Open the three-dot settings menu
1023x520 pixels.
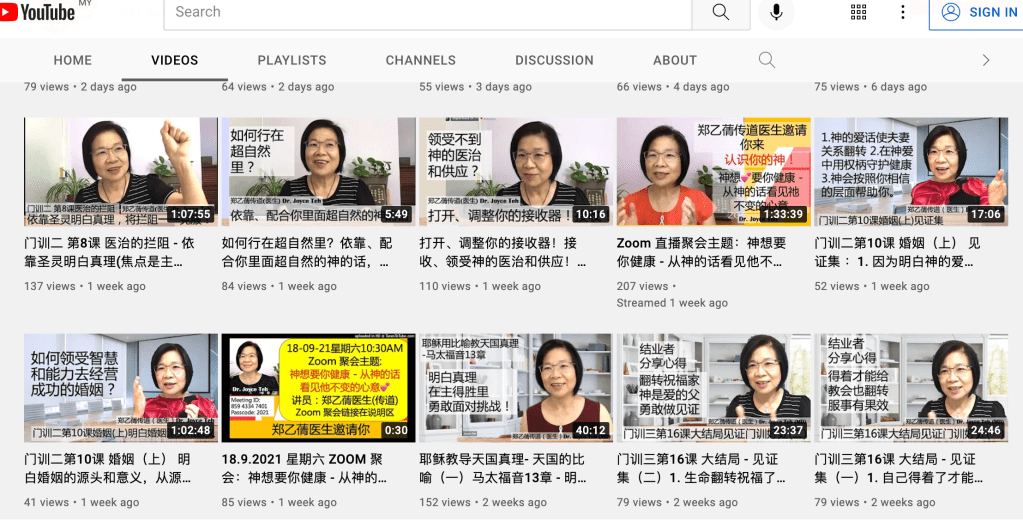pos(903,12)
